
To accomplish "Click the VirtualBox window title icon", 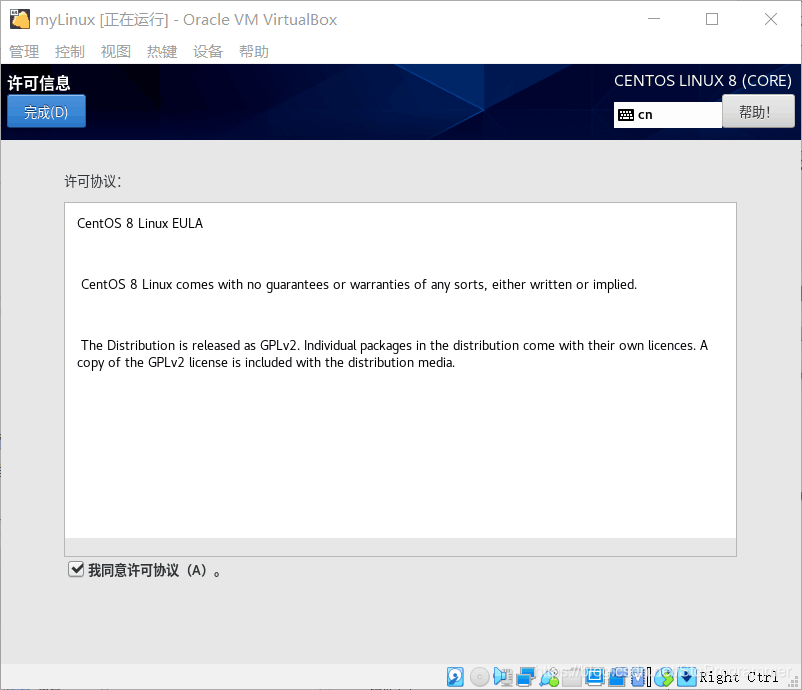I will coord(20,19).
